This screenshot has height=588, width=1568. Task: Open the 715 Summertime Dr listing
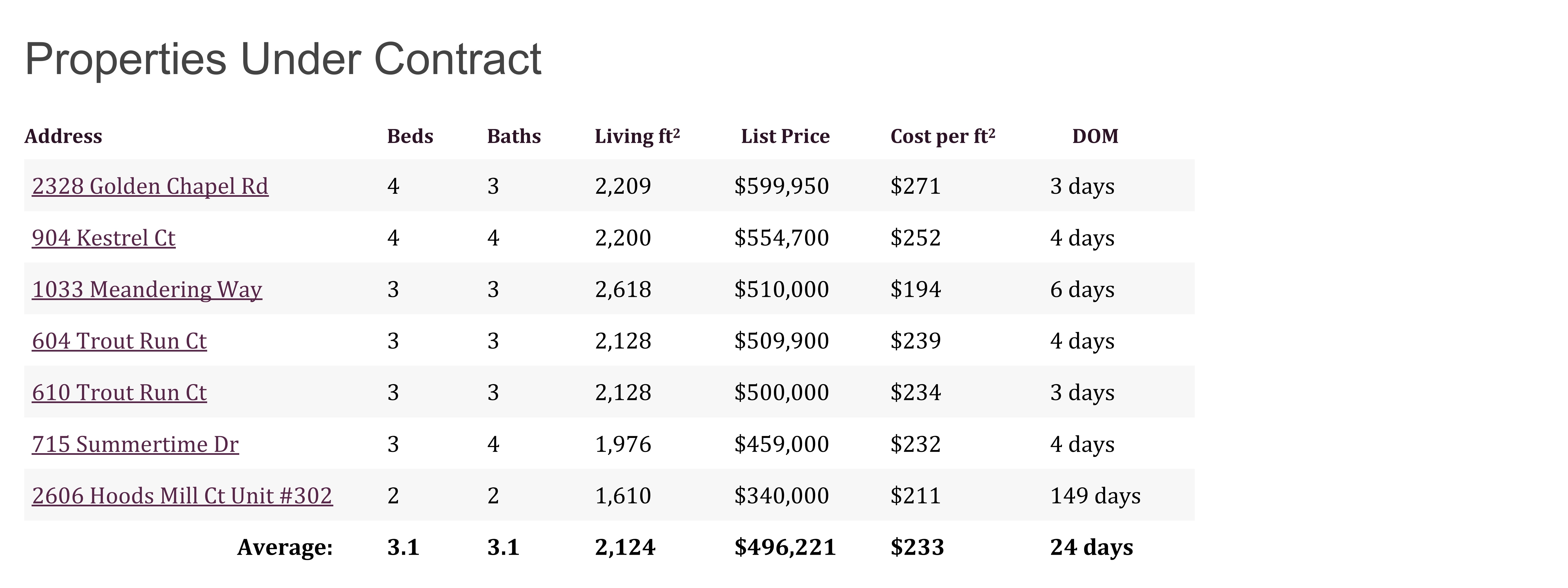click(x=135, y=444)
